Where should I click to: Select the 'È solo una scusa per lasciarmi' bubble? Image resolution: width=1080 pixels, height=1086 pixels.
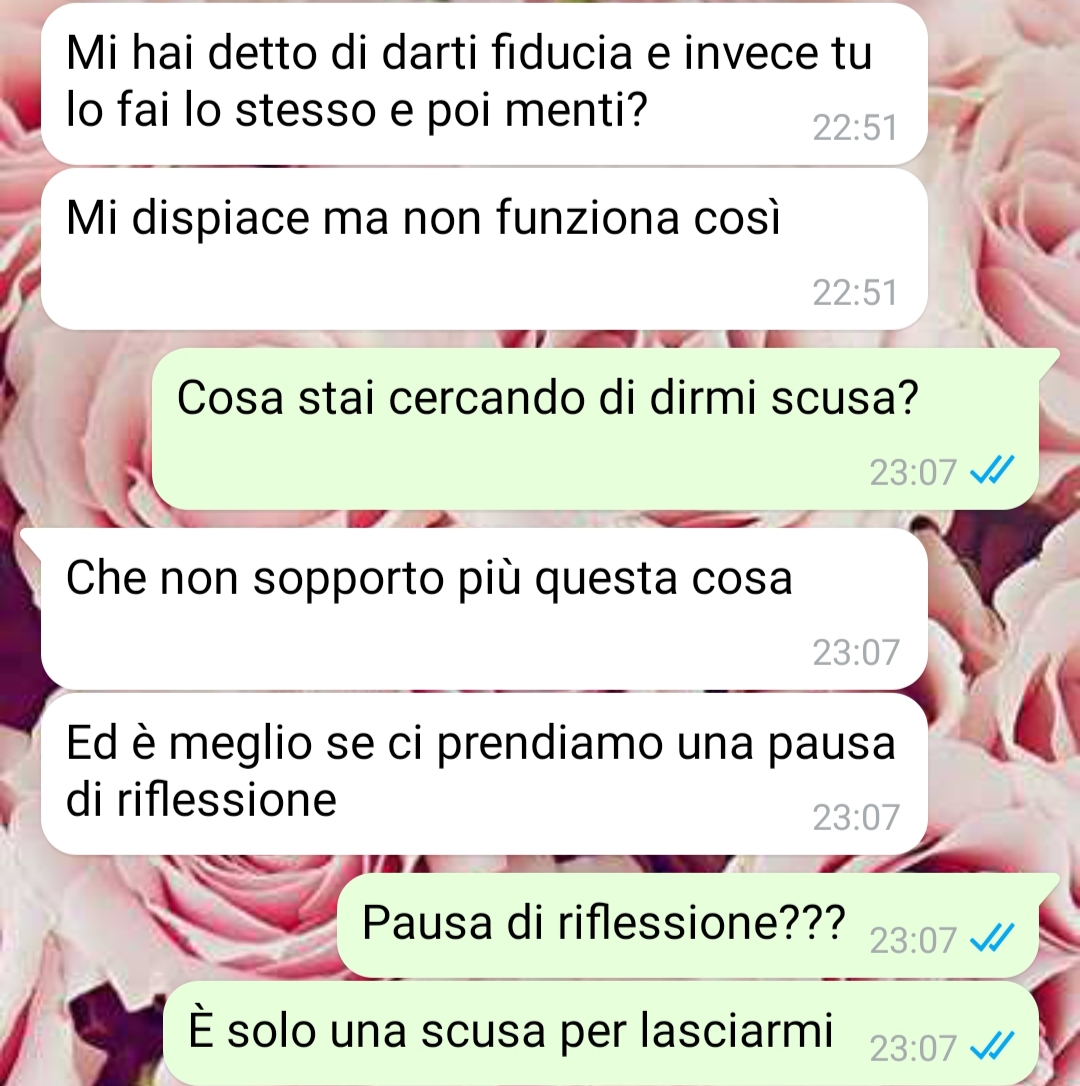(601, 1033)
